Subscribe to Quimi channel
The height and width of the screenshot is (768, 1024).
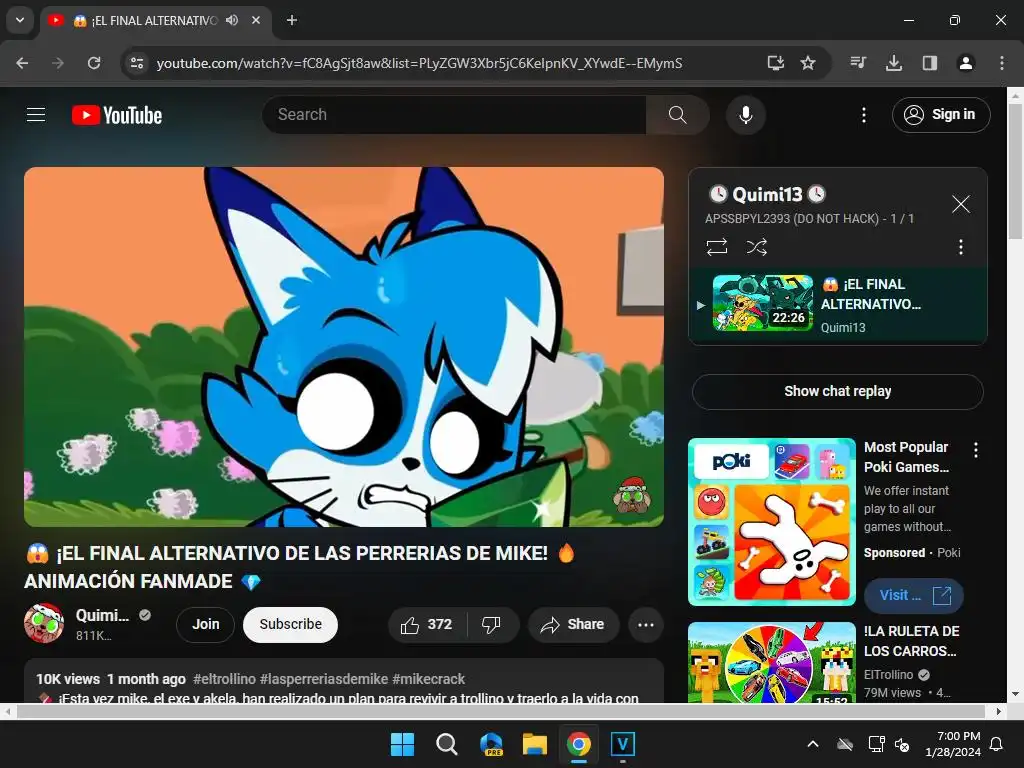291,625
